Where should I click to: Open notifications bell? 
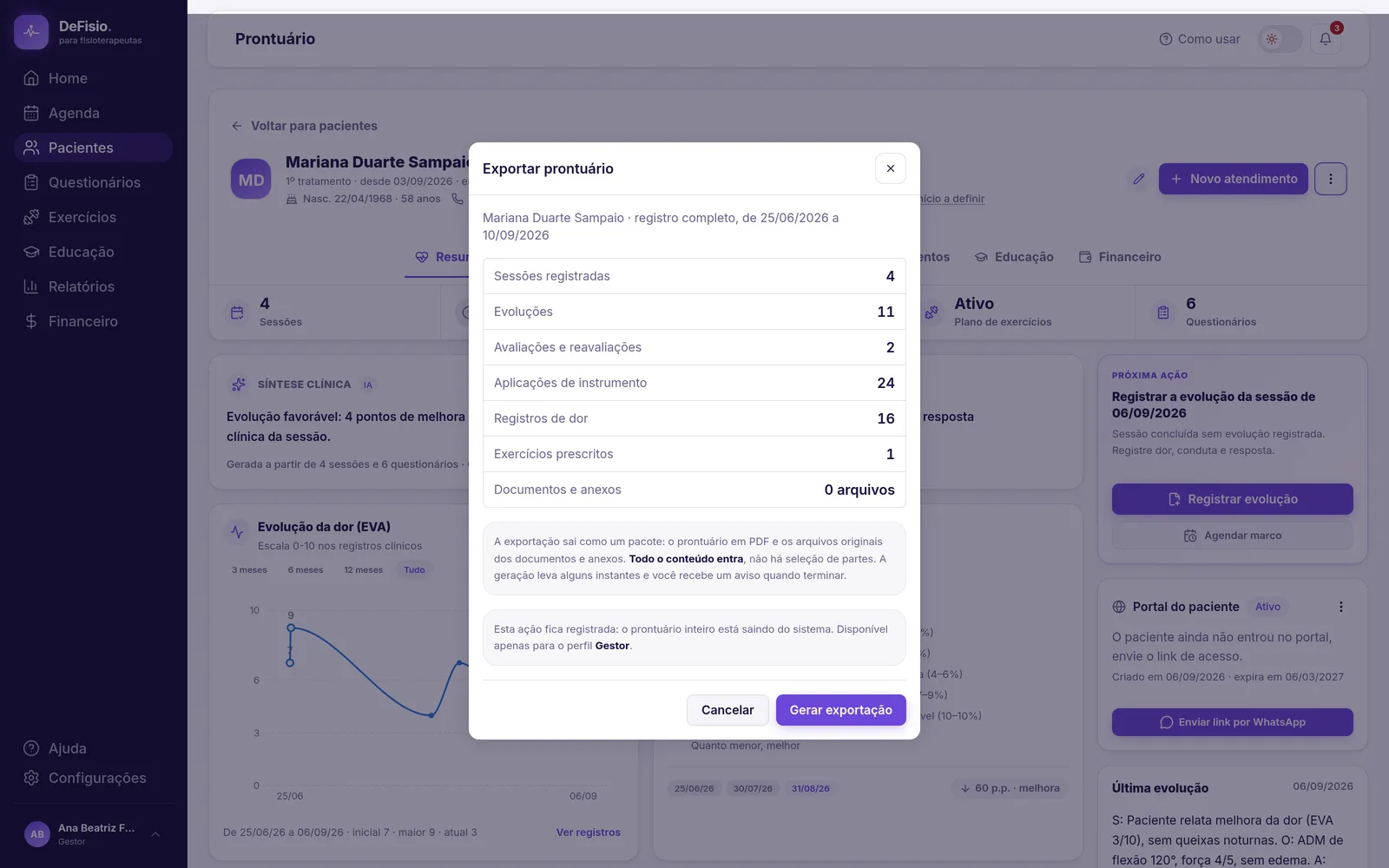pos(1326,39)
